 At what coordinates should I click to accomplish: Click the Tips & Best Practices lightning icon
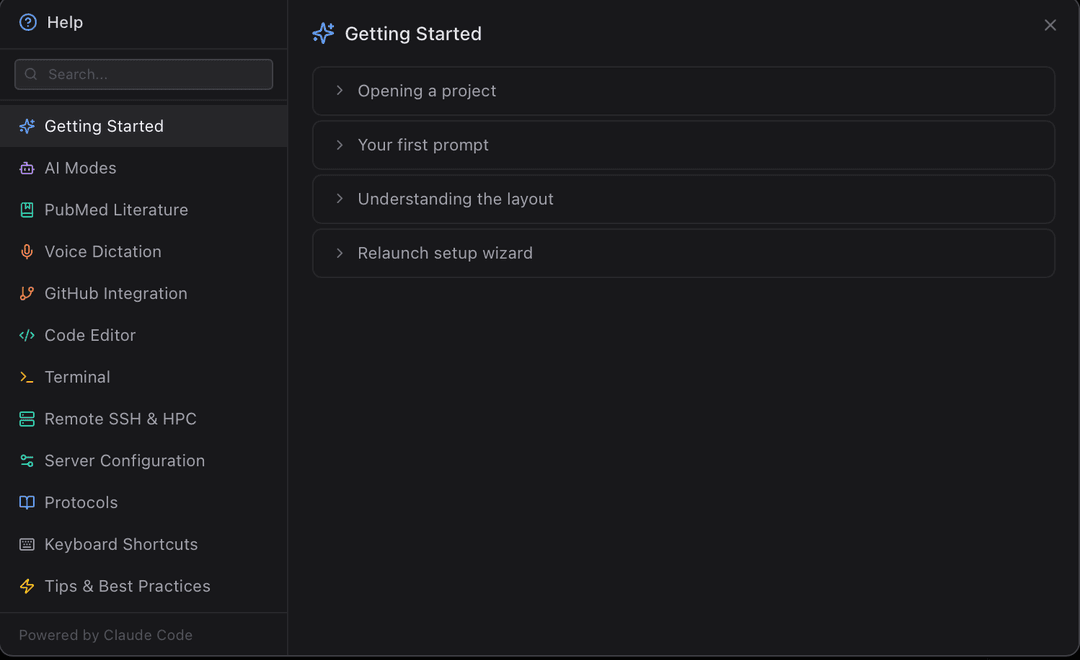(x=27, y=586)
